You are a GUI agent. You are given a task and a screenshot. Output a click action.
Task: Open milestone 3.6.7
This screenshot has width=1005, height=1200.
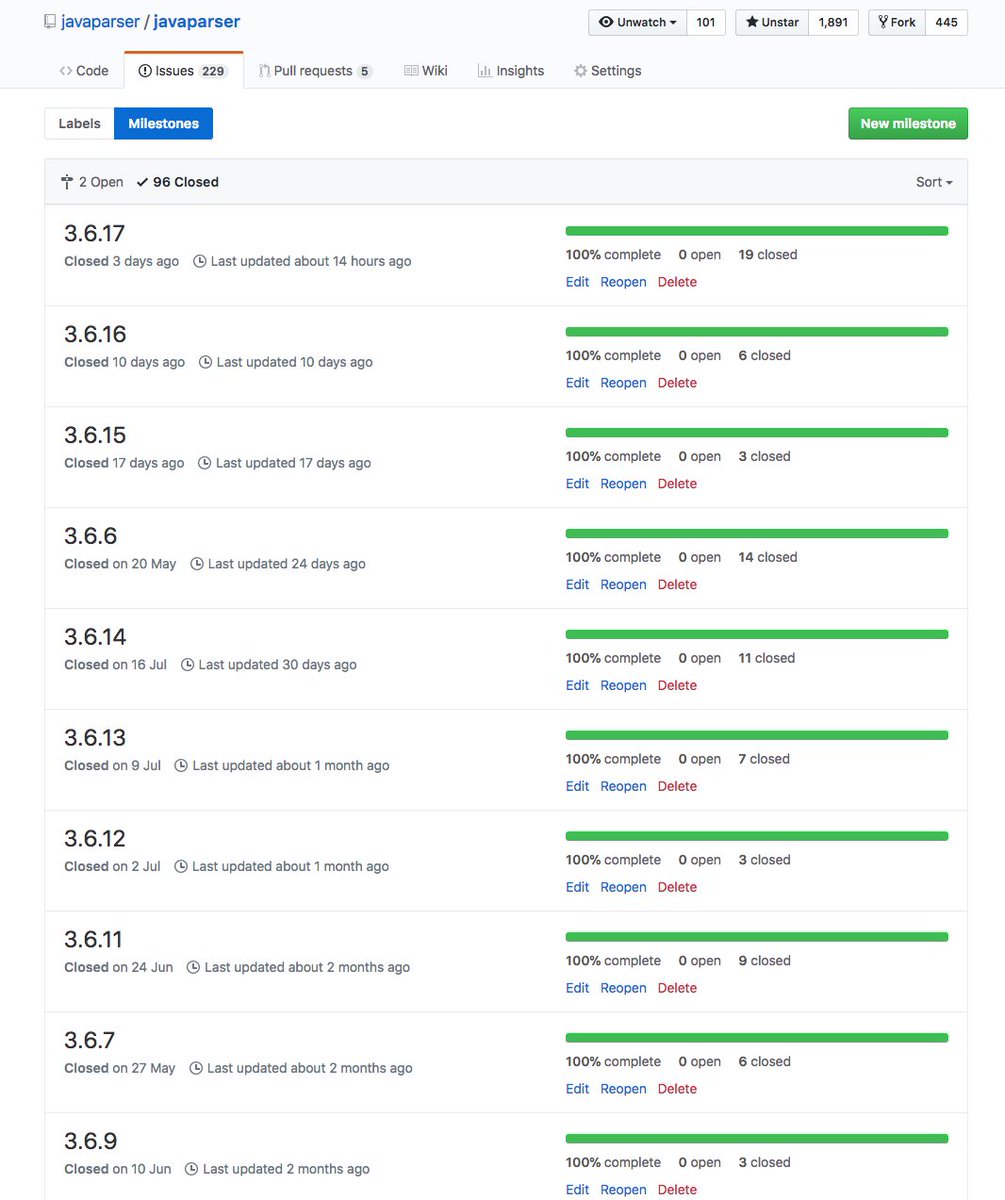(90, 1042)
